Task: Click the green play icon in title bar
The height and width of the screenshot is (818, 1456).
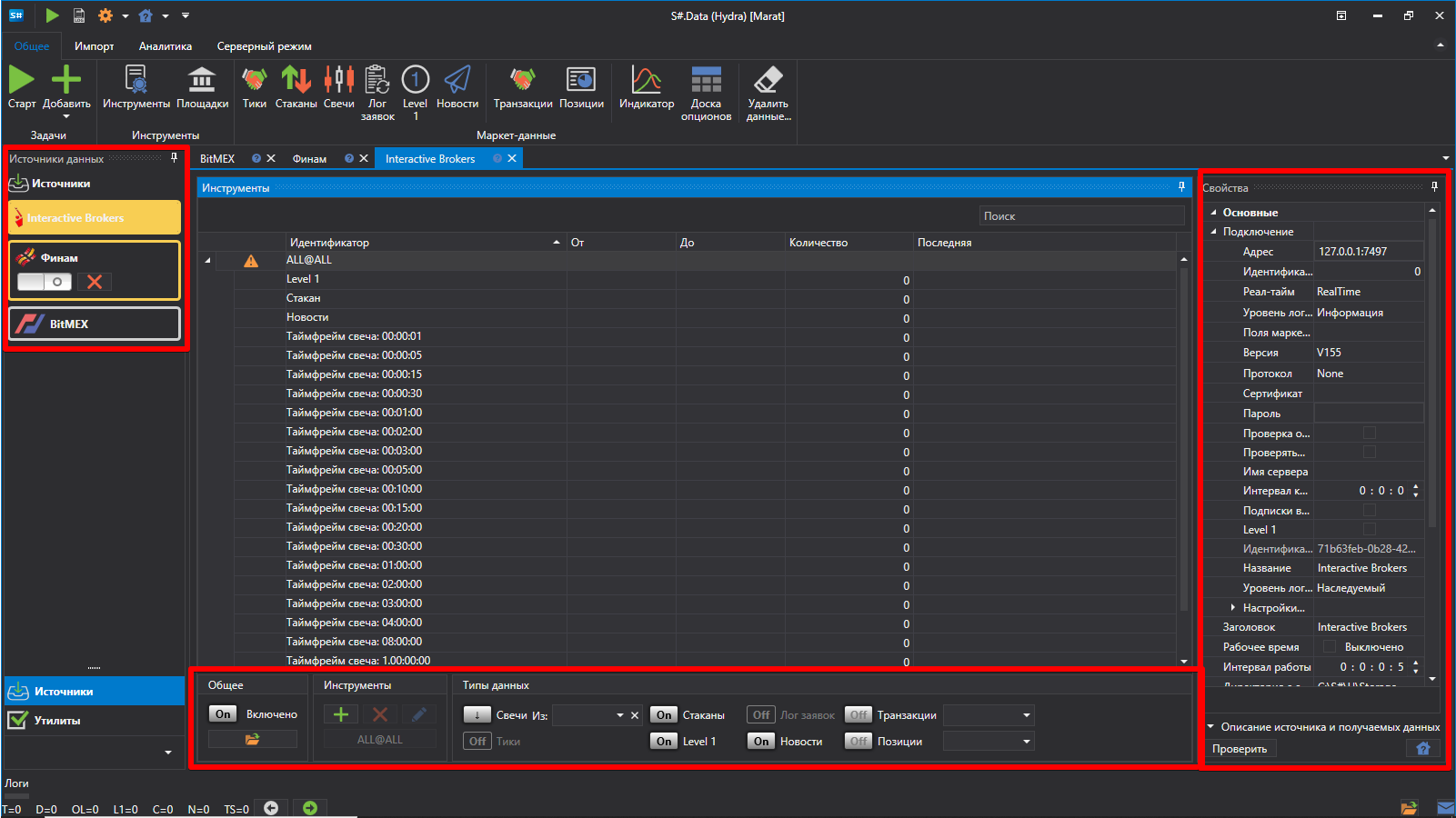Action: [x=52, y=15]
